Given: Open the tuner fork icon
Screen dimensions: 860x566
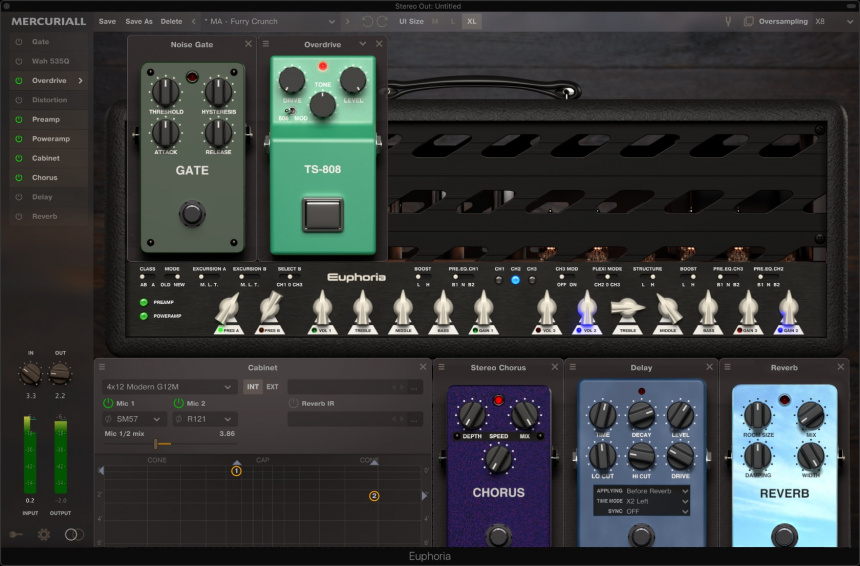Looking at the screenshot, I should 728,21.
